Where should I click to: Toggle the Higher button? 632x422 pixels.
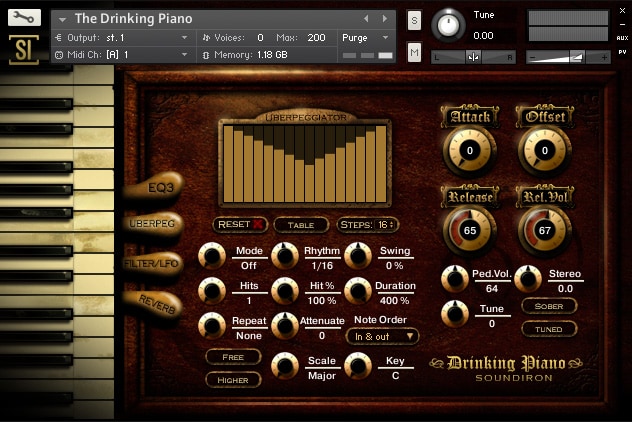[x=233, y=380]
